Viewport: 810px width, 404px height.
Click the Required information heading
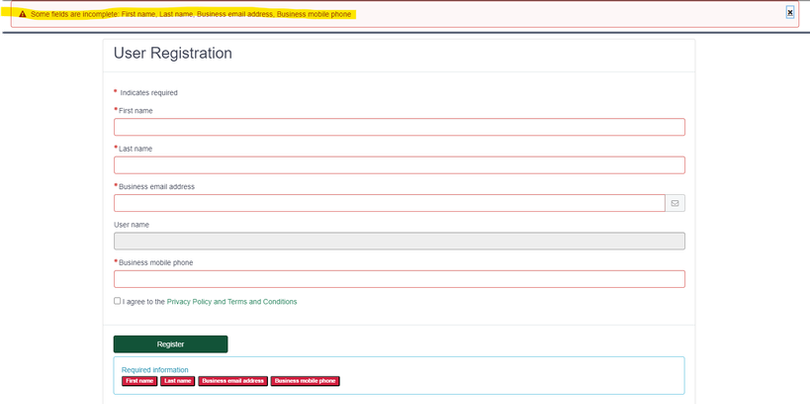coord(155,370)
